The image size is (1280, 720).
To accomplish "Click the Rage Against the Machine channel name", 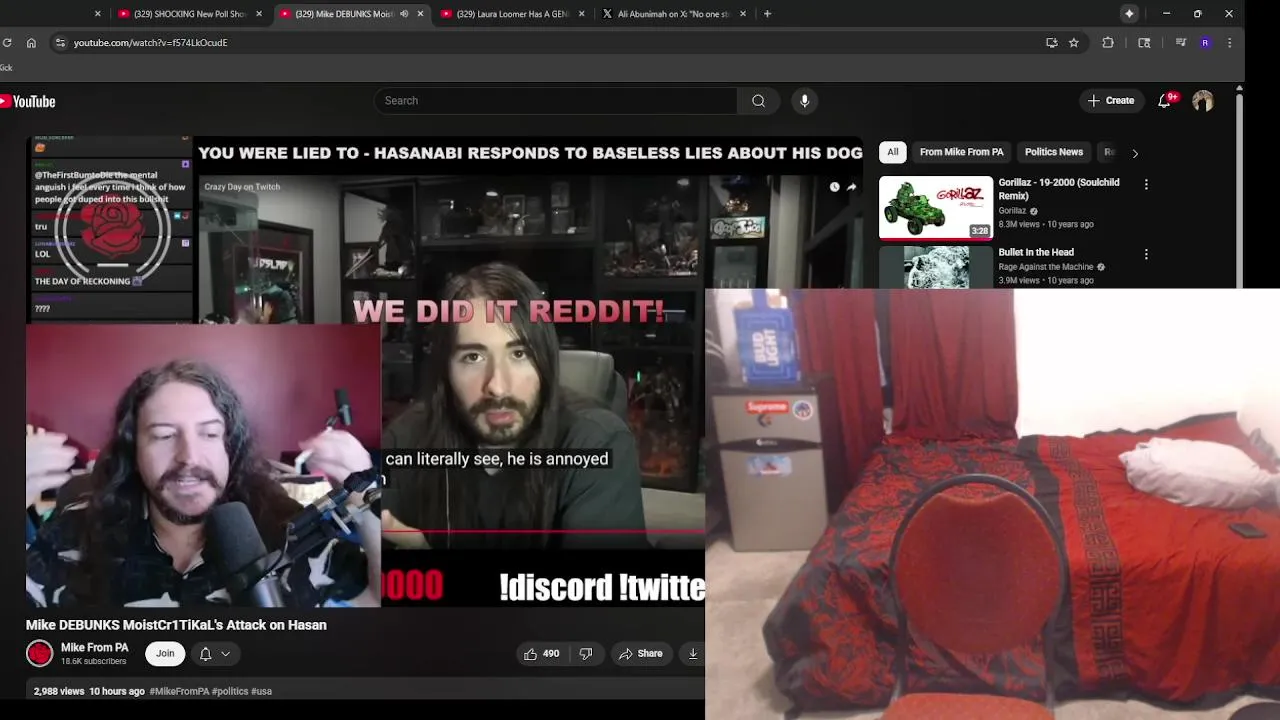I will tap(1045, 267).
